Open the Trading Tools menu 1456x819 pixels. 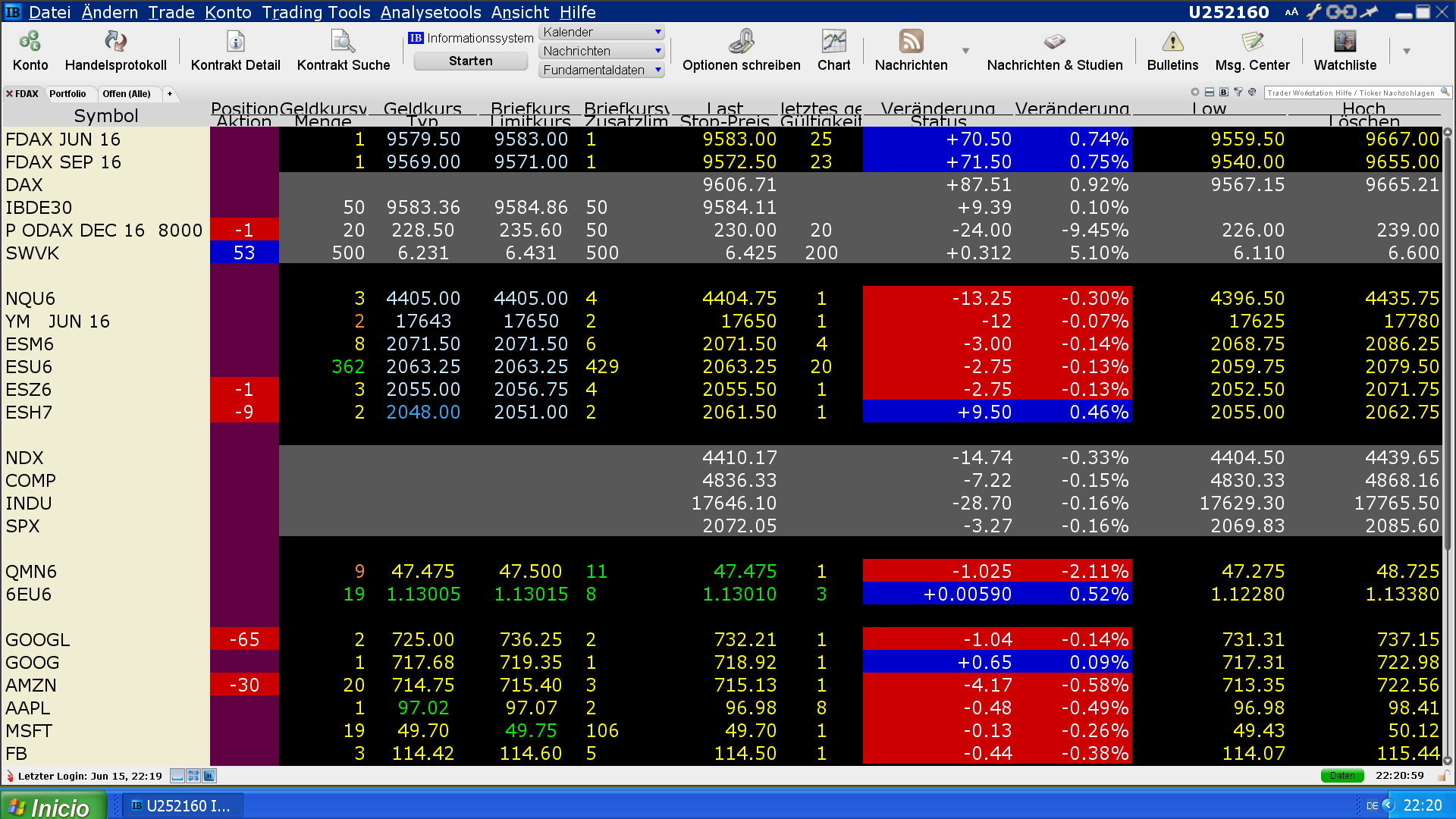tap(315, 12)
